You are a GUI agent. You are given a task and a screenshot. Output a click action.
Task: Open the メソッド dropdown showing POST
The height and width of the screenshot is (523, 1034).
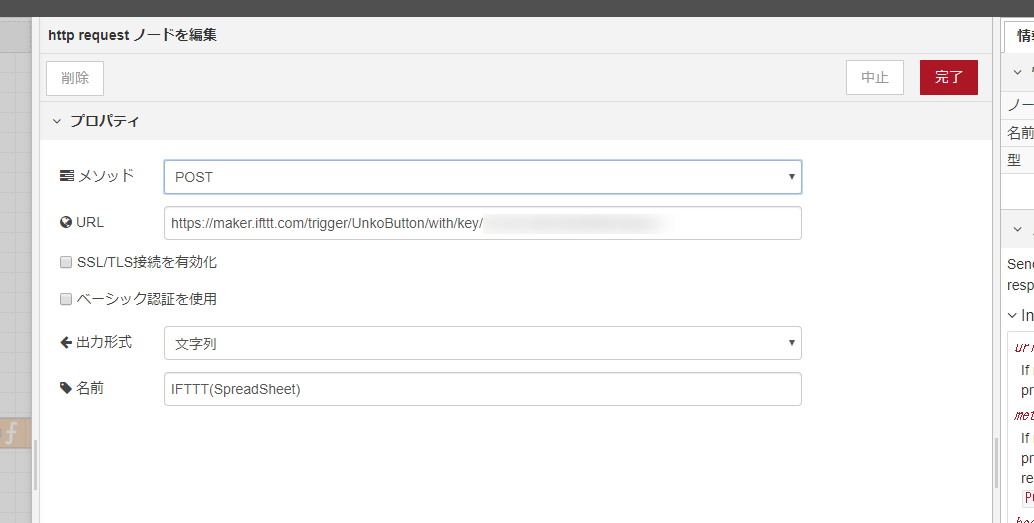[482, 177]
